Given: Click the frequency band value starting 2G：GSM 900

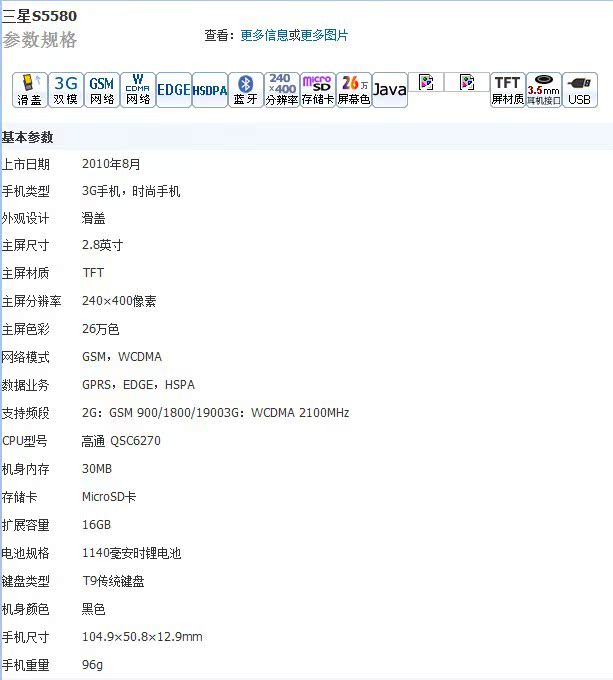Looking at the screenshot, I should coord(215,412).
